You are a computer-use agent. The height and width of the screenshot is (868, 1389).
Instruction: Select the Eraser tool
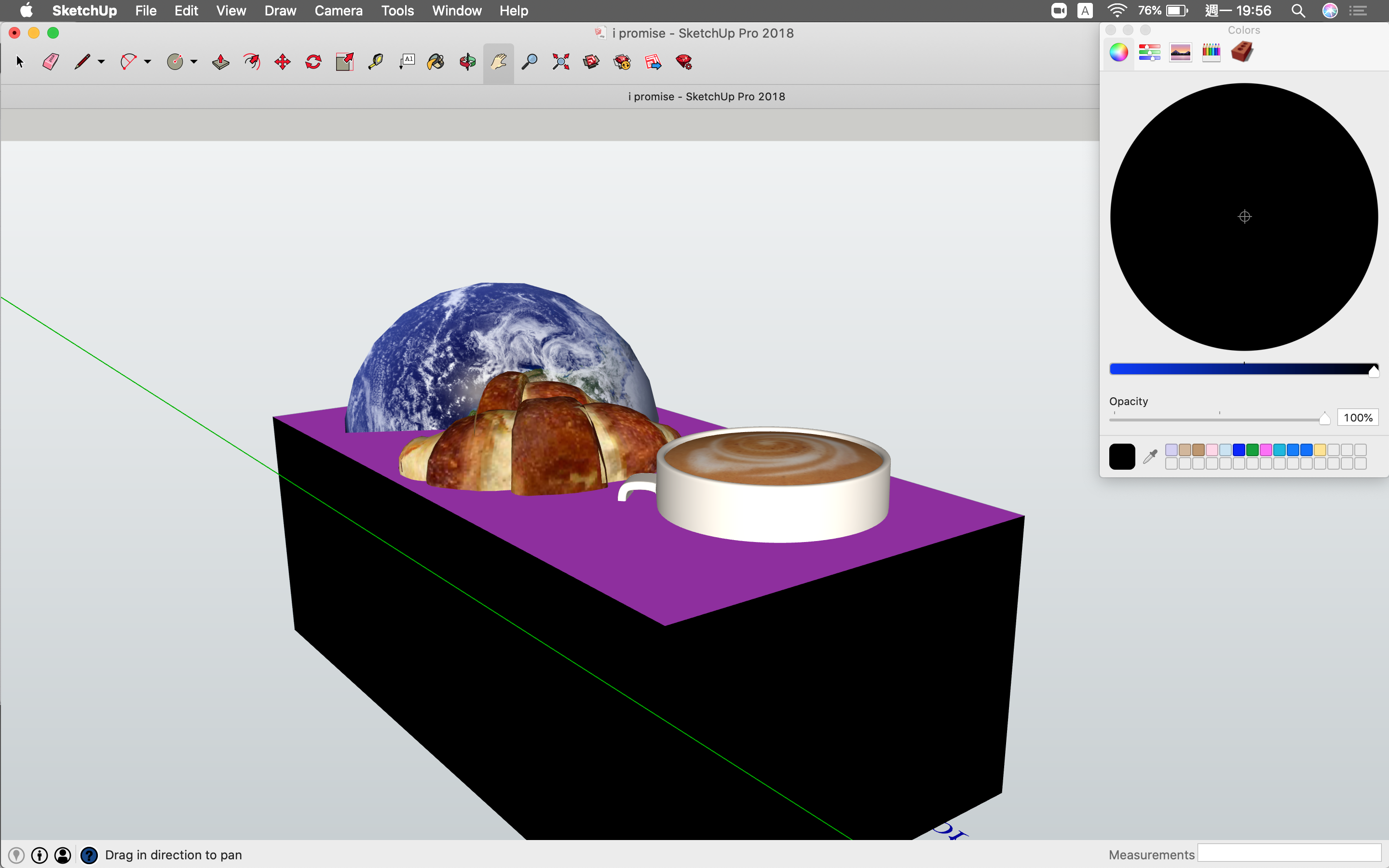[x=51, y=61]
